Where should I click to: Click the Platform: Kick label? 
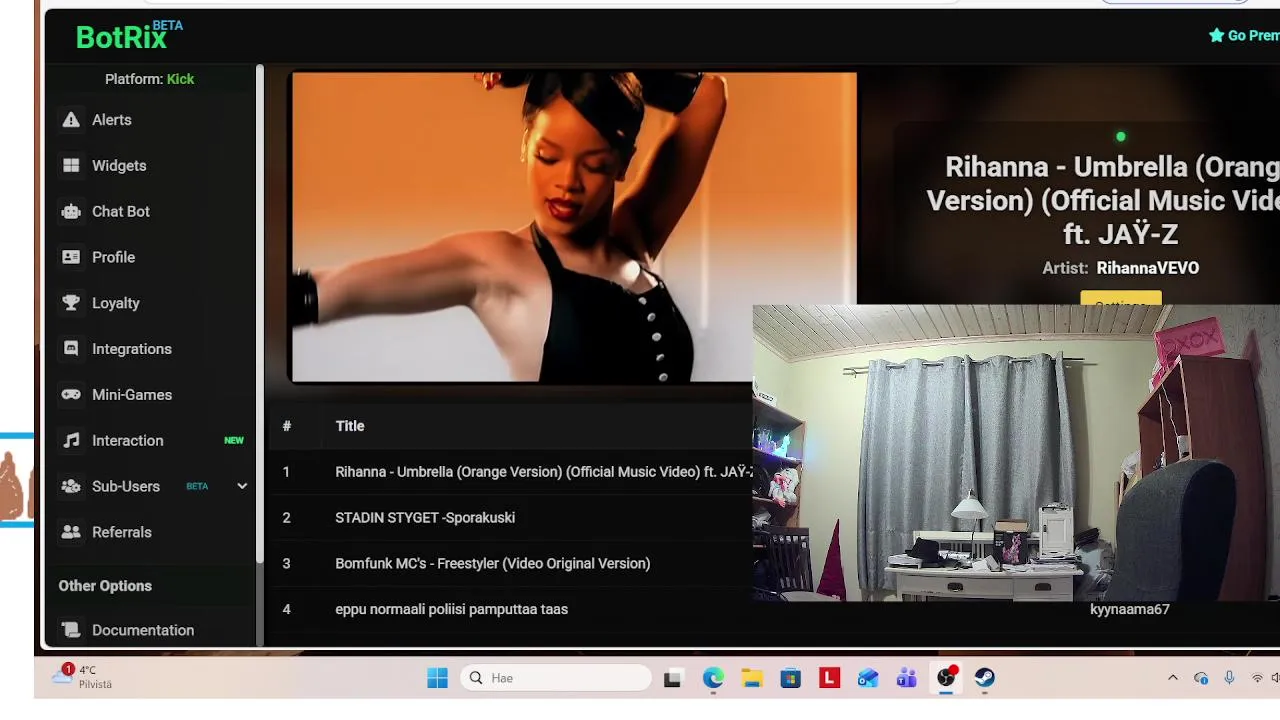point(150,79)
